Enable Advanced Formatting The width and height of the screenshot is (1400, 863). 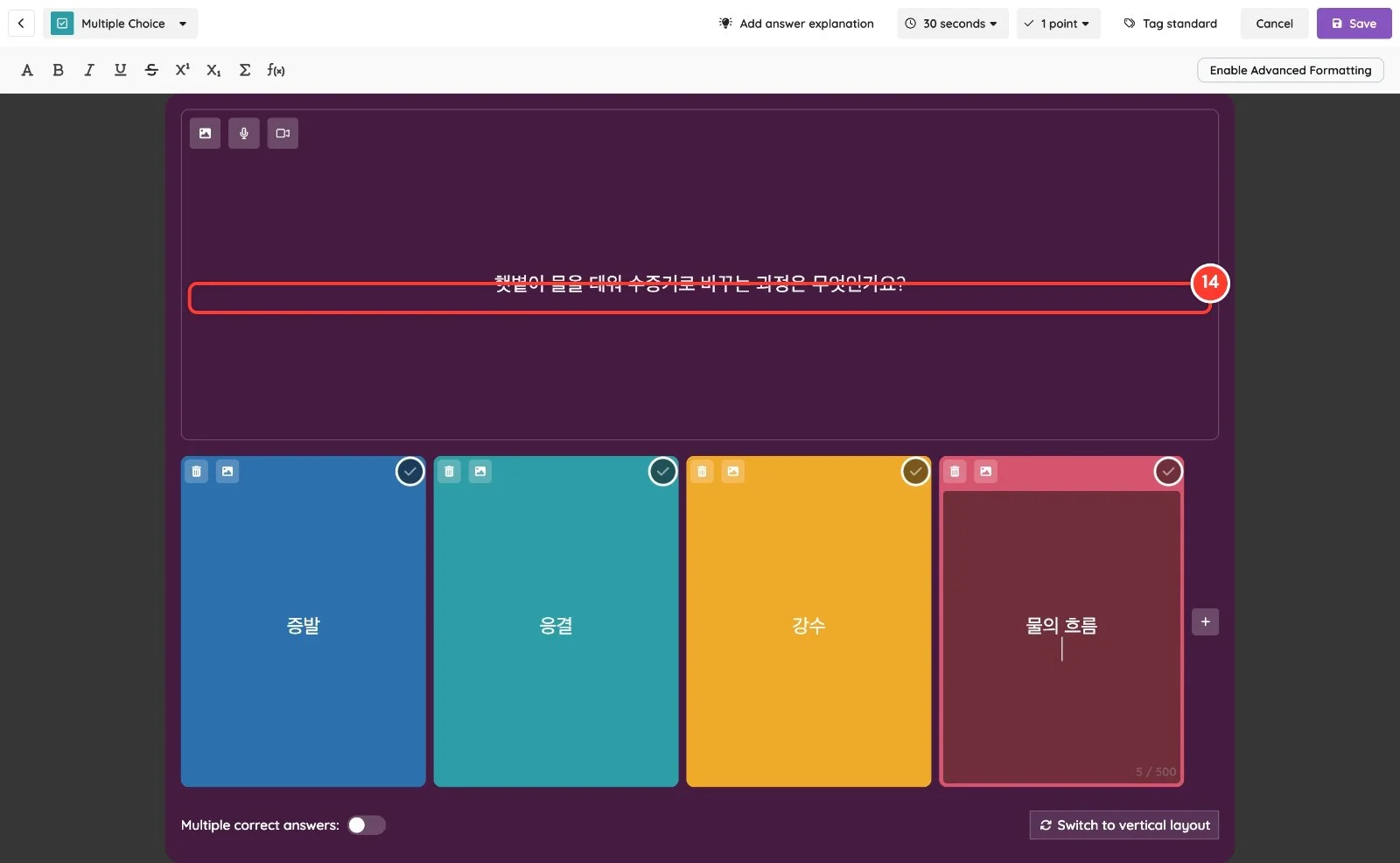point(1290,70)
